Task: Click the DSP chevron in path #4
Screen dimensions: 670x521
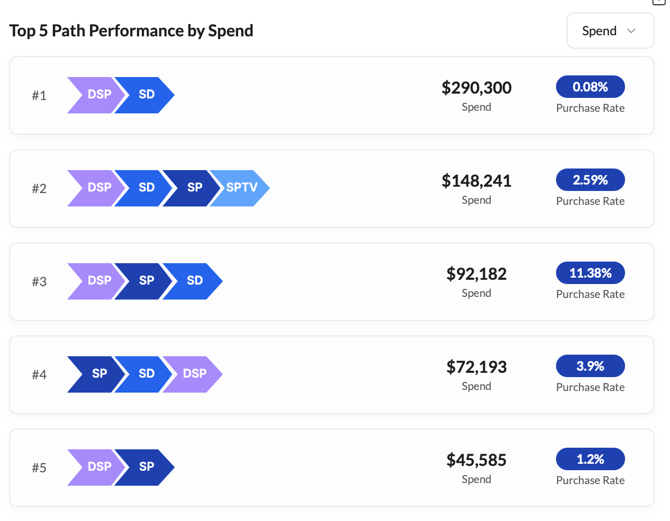Action: 194,374
